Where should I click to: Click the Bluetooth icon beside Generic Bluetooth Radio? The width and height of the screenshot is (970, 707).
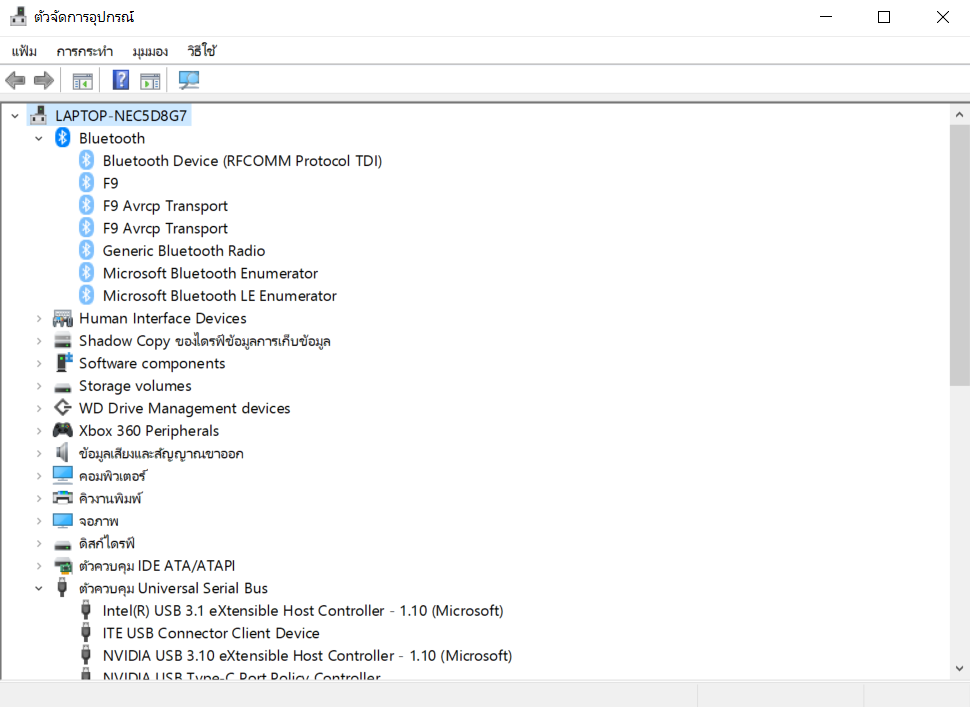(87, 250)
